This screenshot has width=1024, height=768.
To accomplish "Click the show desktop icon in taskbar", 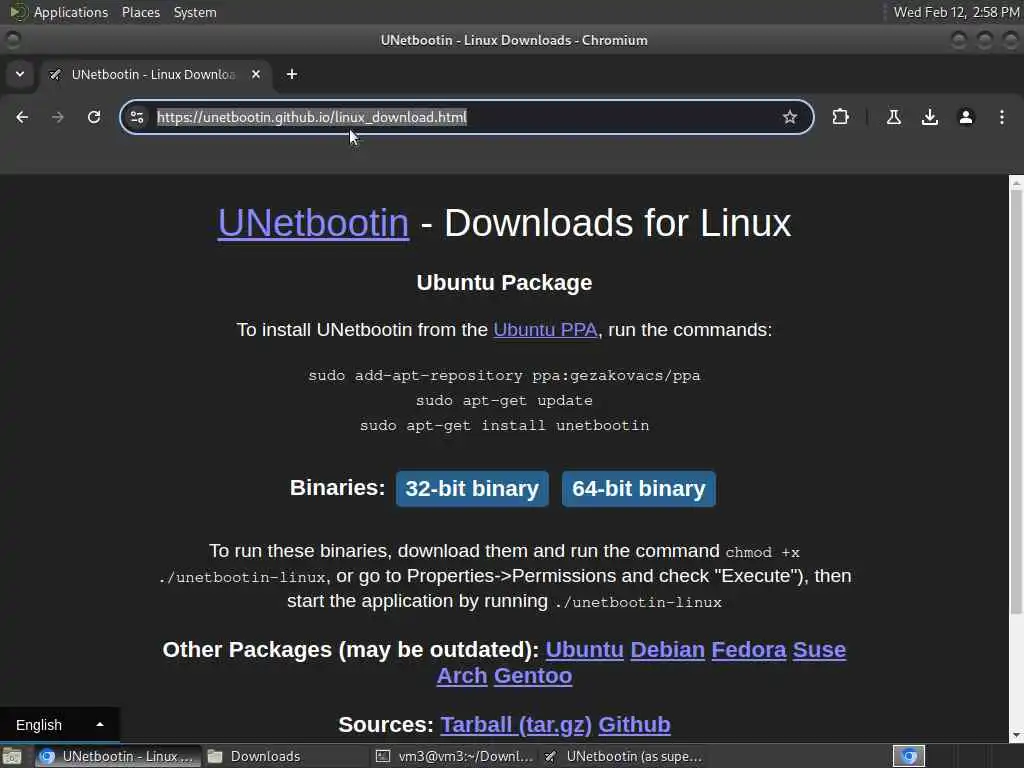I will click(x=12, y=756).
